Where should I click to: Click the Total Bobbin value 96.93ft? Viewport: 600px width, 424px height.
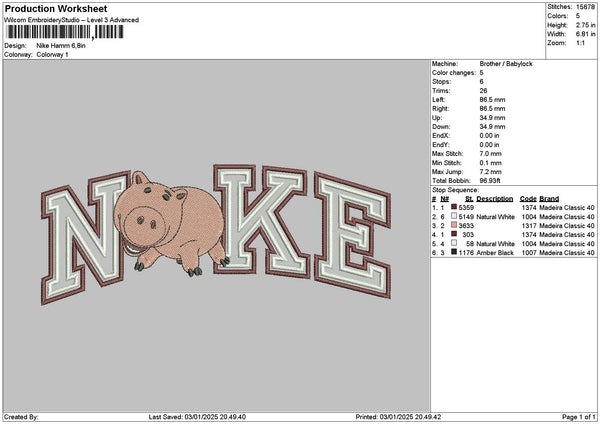click(x=490, y=181)
